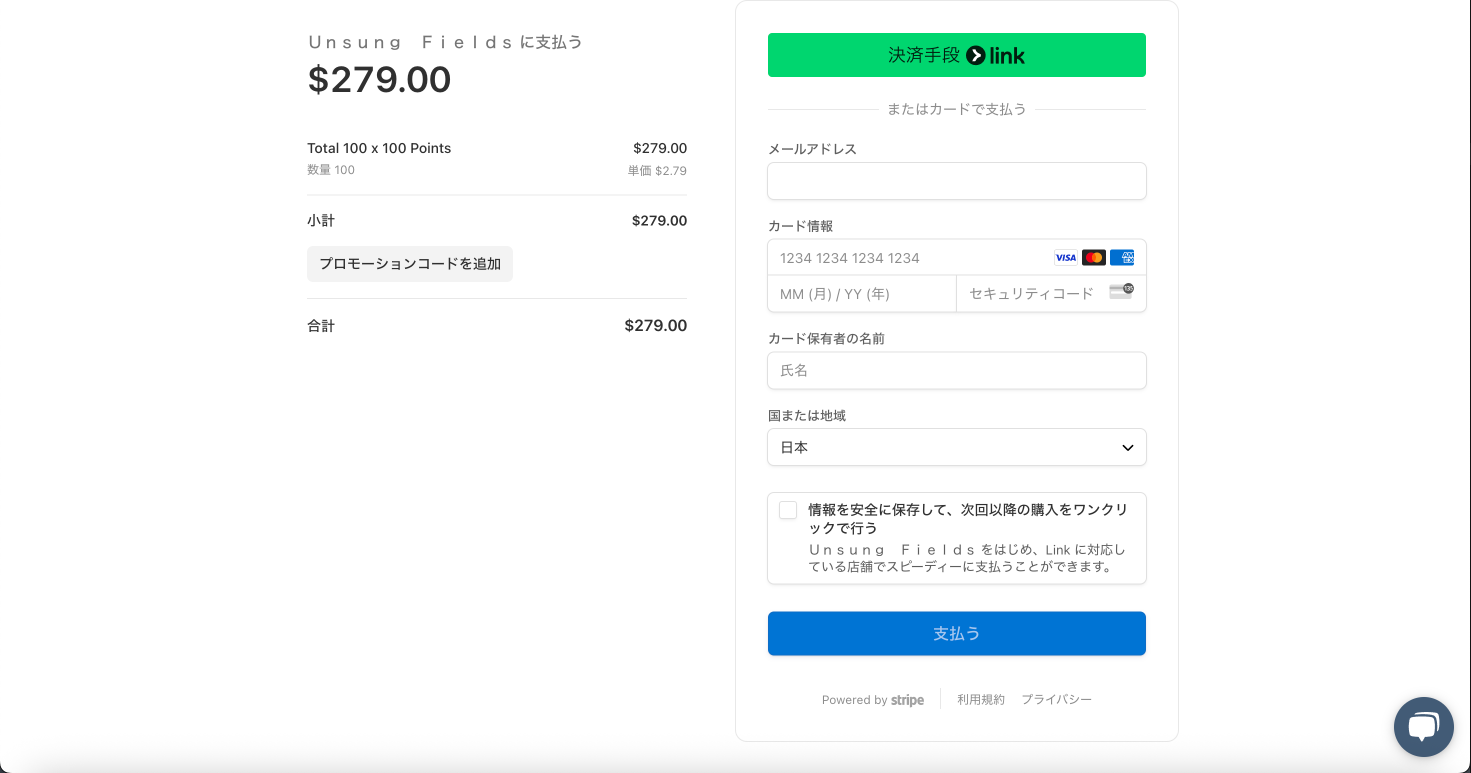Open the 国または地域 country dropdown
1471x773 pixels.
coord(957,447)
